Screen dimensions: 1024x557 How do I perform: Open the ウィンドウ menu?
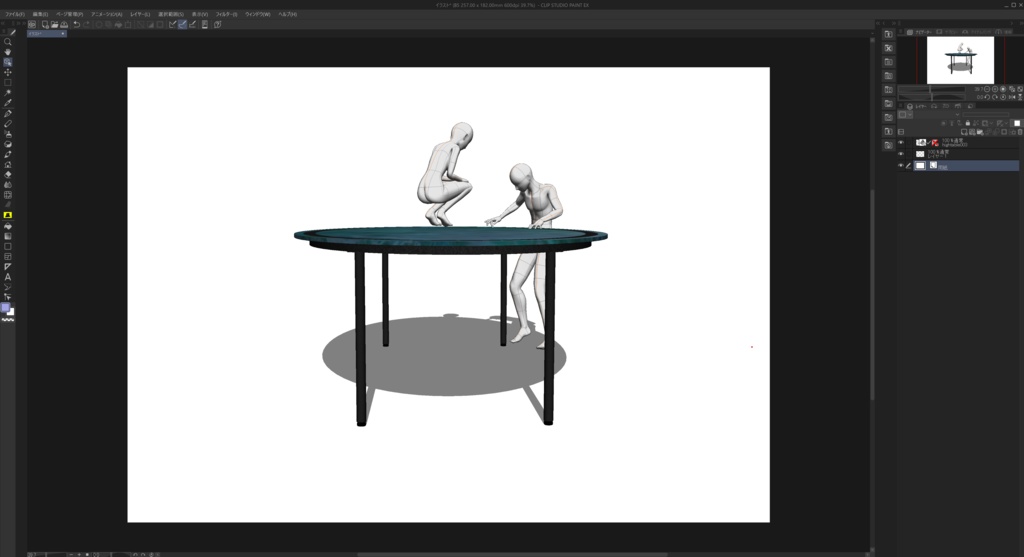click(x=257, y=14)
